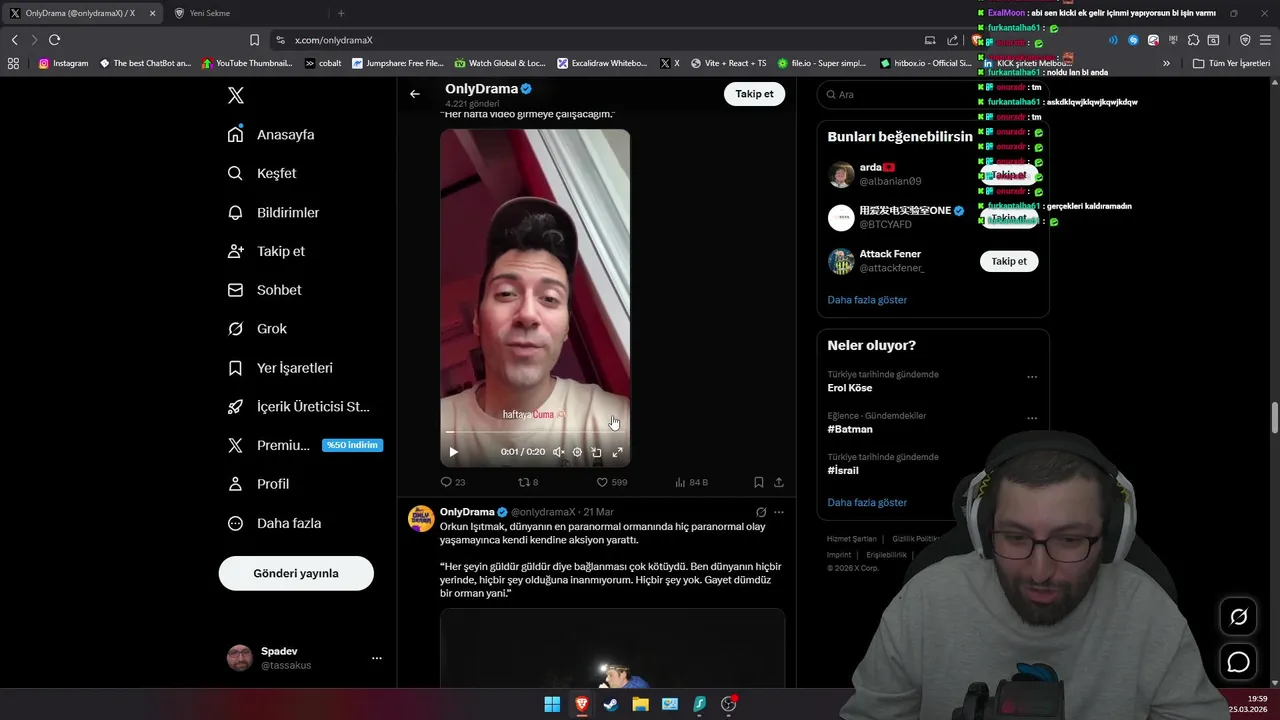This screenshot has width=1280, height=720.
Task: Click Grok icon on Orkun Işıtmak post
Action: tap(761, 512)
